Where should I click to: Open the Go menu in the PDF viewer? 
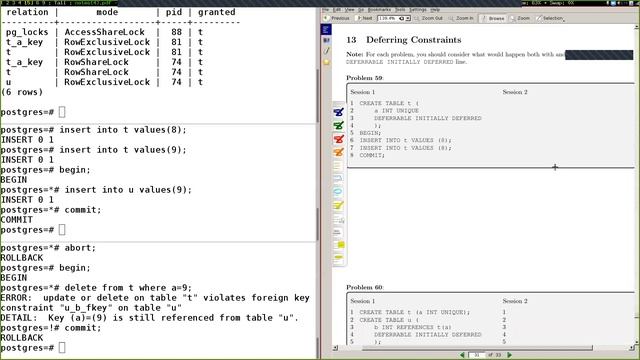click(x=361, y=9)
